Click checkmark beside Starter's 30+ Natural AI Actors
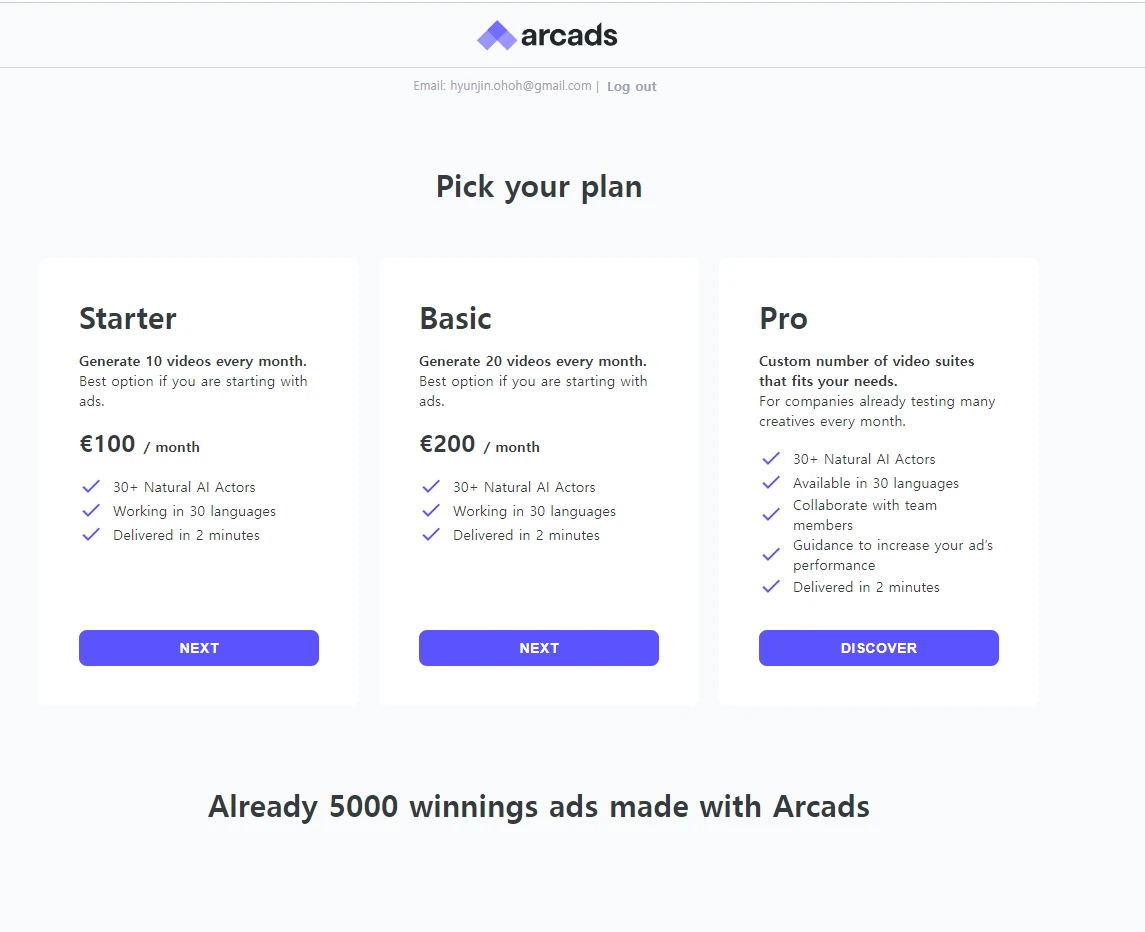The width and height of the screenshot is (1145, 932). 91,486
